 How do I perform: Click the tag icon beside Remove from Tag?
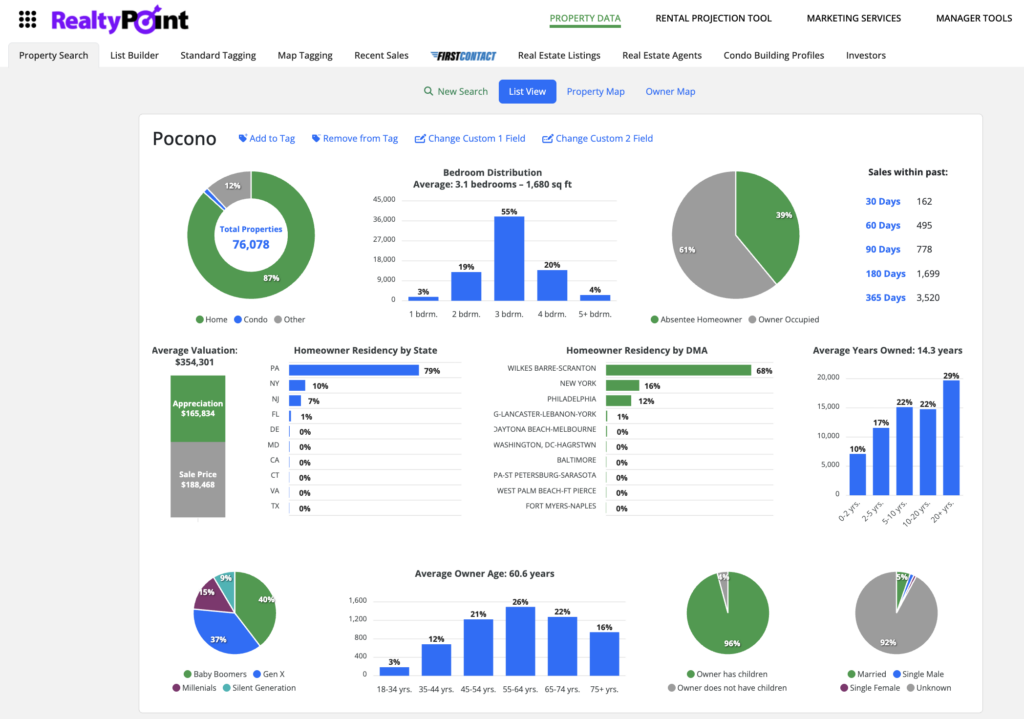[316, 139]
